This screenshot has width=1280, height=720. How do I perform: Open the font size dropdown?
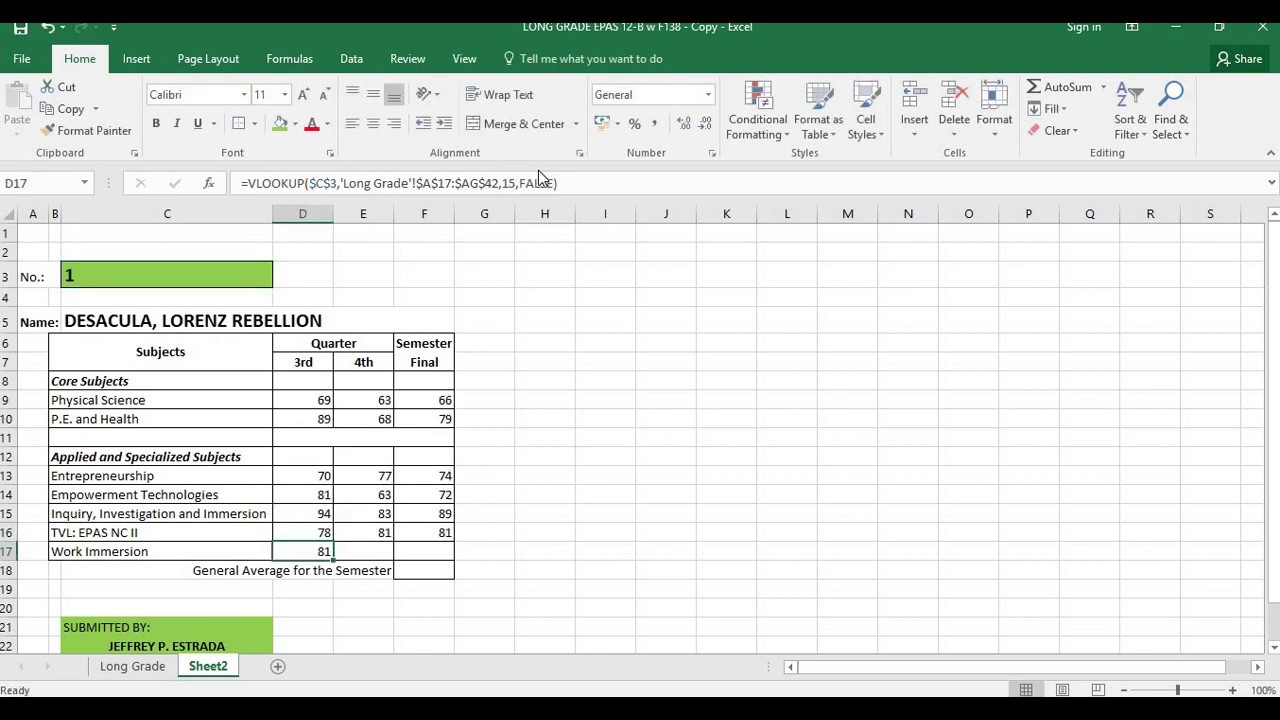click(x=285, y=95)
